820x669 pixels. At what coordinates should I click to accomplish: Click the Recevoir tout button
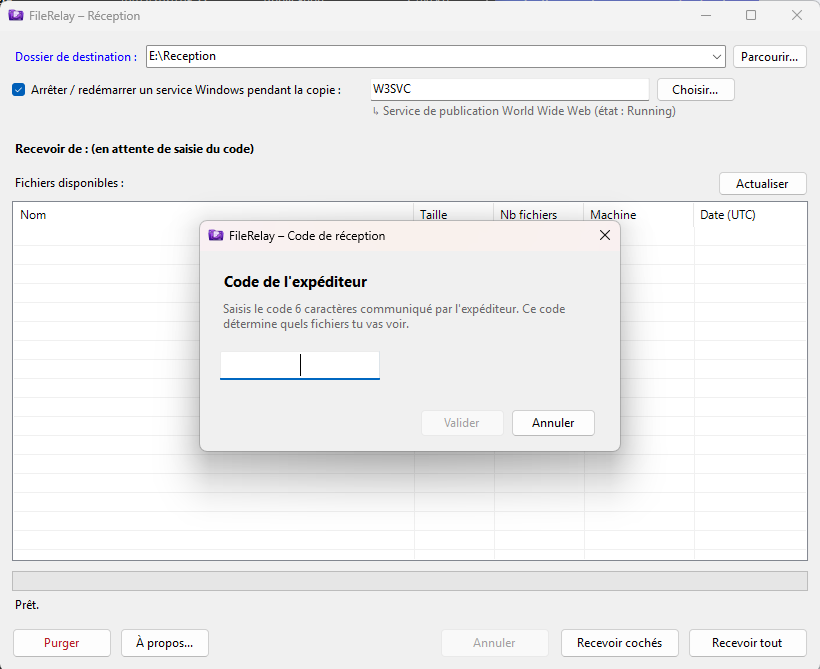tap(747, 643)
